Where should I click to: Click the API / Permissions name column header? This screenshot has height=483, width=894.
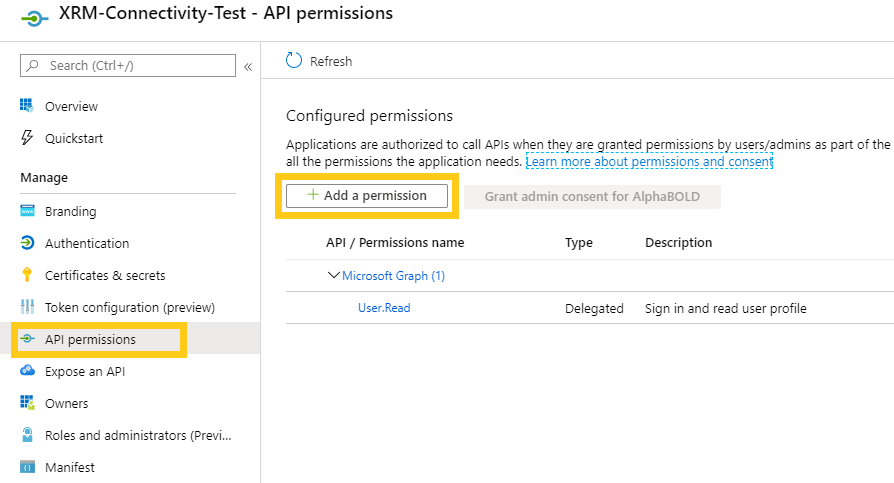coord(395,242)
